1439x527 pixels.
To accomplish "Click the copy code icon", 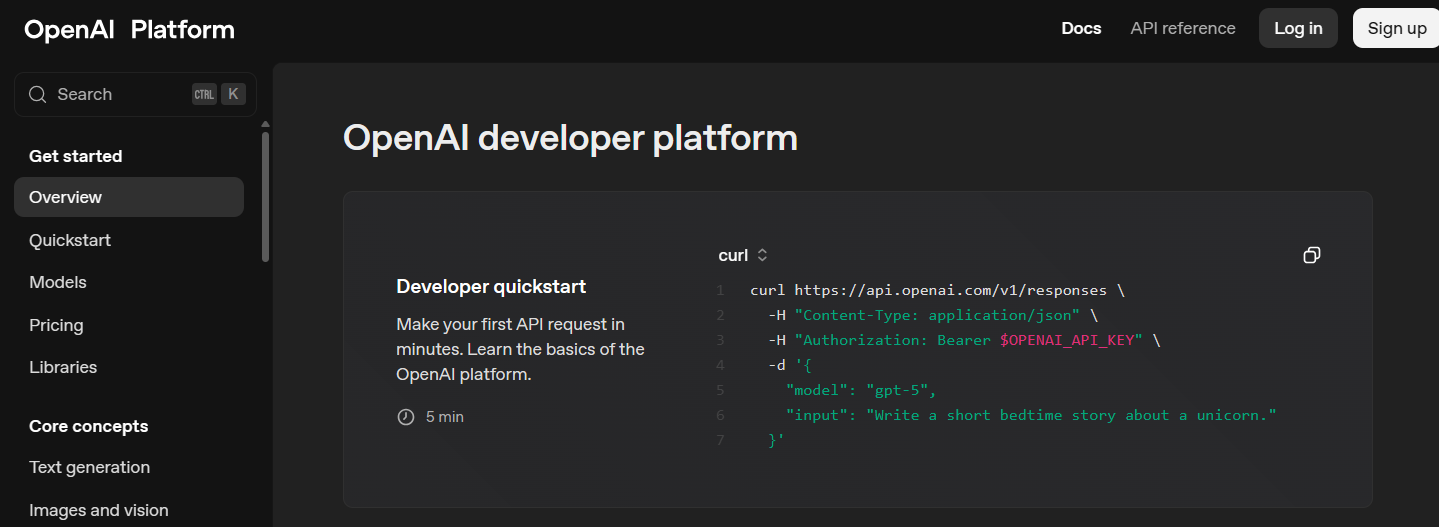I will (1312, 255).
